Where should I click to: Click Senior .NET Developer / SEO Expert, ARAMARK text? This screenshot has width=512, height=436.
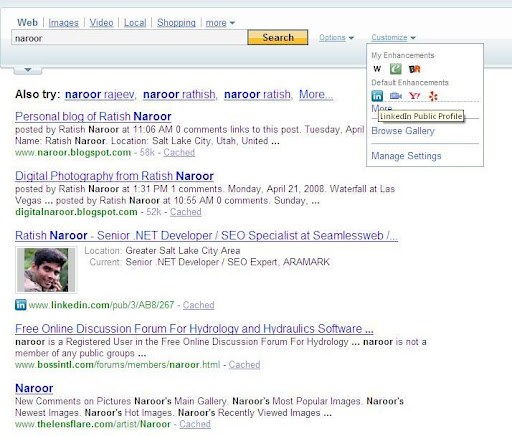click(227, 262)
